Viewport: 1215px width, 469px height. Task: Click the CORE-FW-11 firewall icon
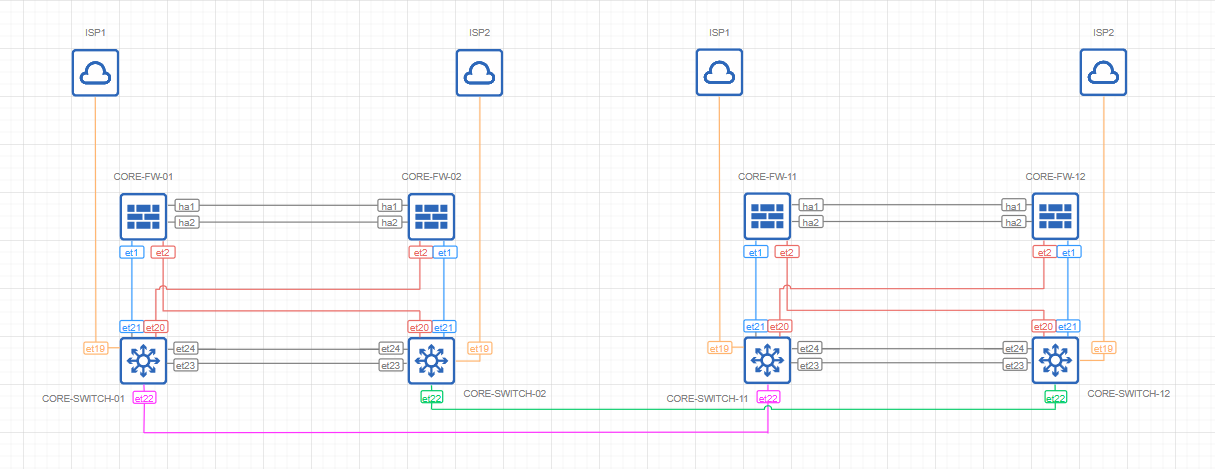pyautogui.click(x=768, y=216)
